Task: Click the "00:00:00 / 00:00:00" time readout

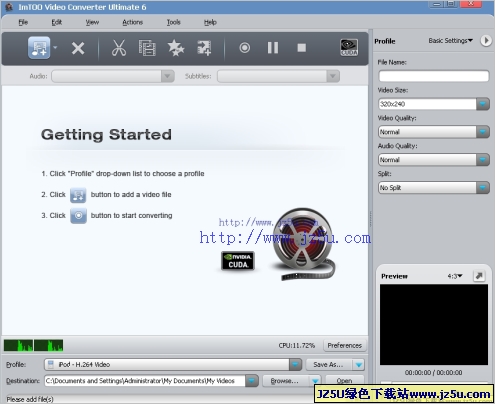Action: [433, 372]
